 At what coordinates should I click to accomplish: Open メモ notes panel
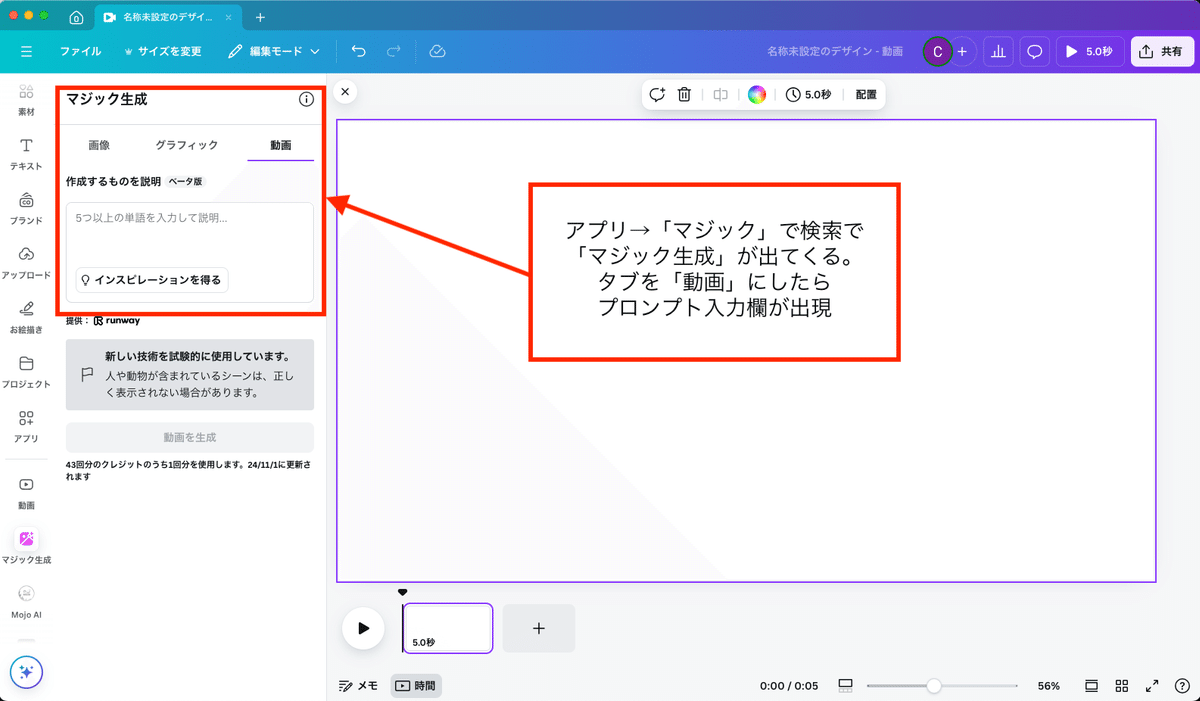point(358,686)
